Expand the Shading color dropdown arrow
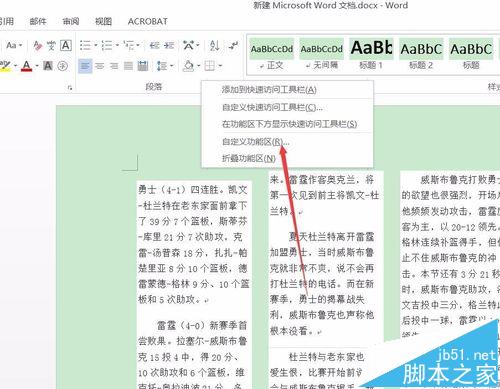The height and width of the screenshot is (389, 500). (198, 66)
